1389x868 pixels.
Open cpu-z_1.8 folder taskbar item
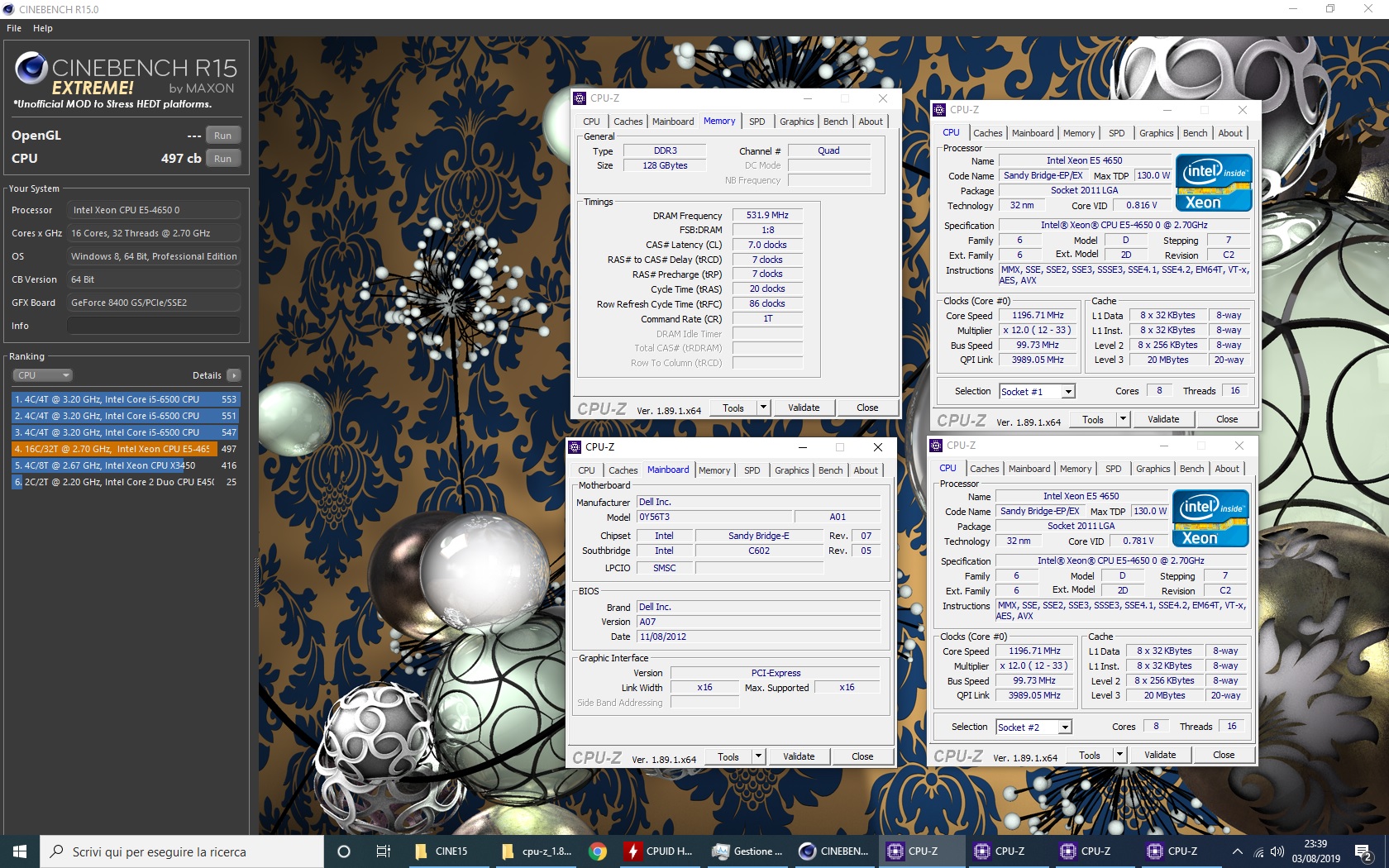click(x=537, y=851)
